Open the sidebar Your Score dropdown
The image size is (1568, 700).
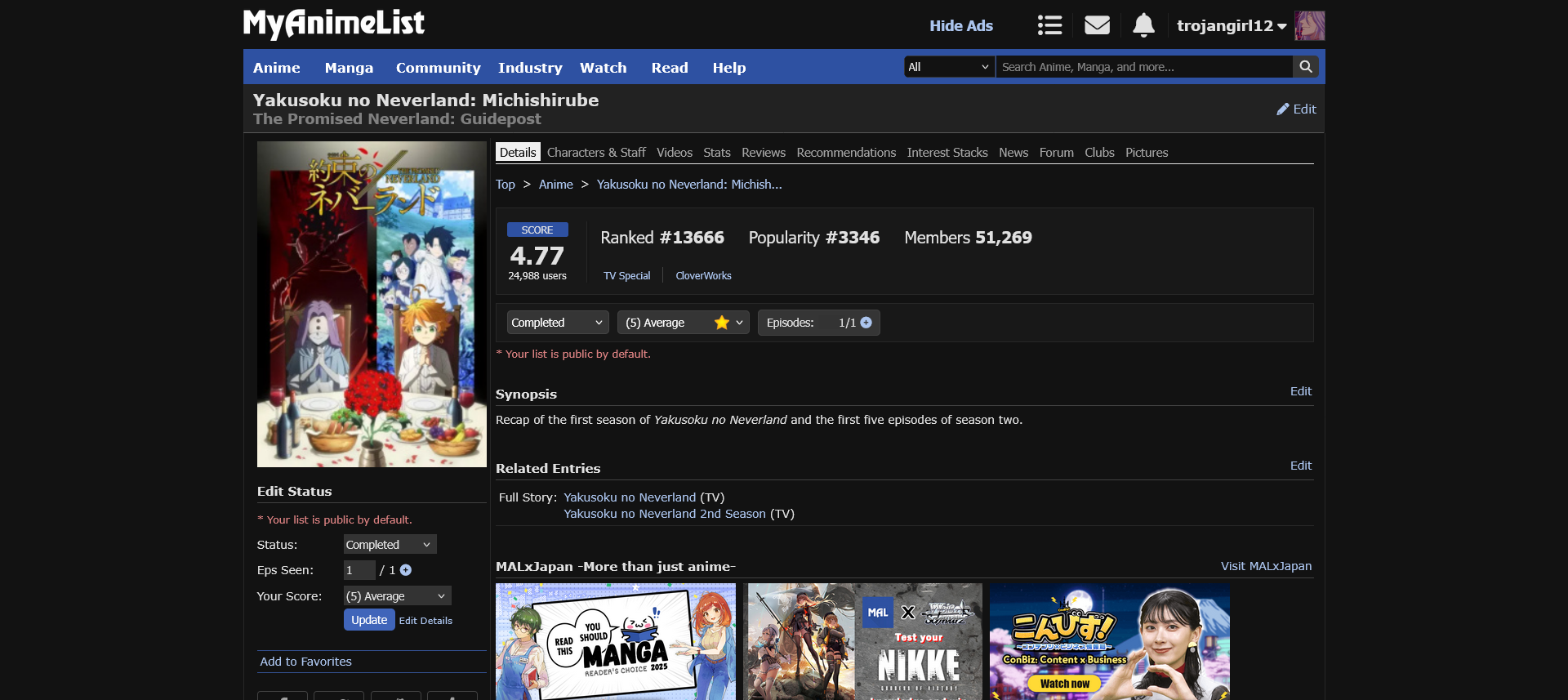(x=397, y=596)
